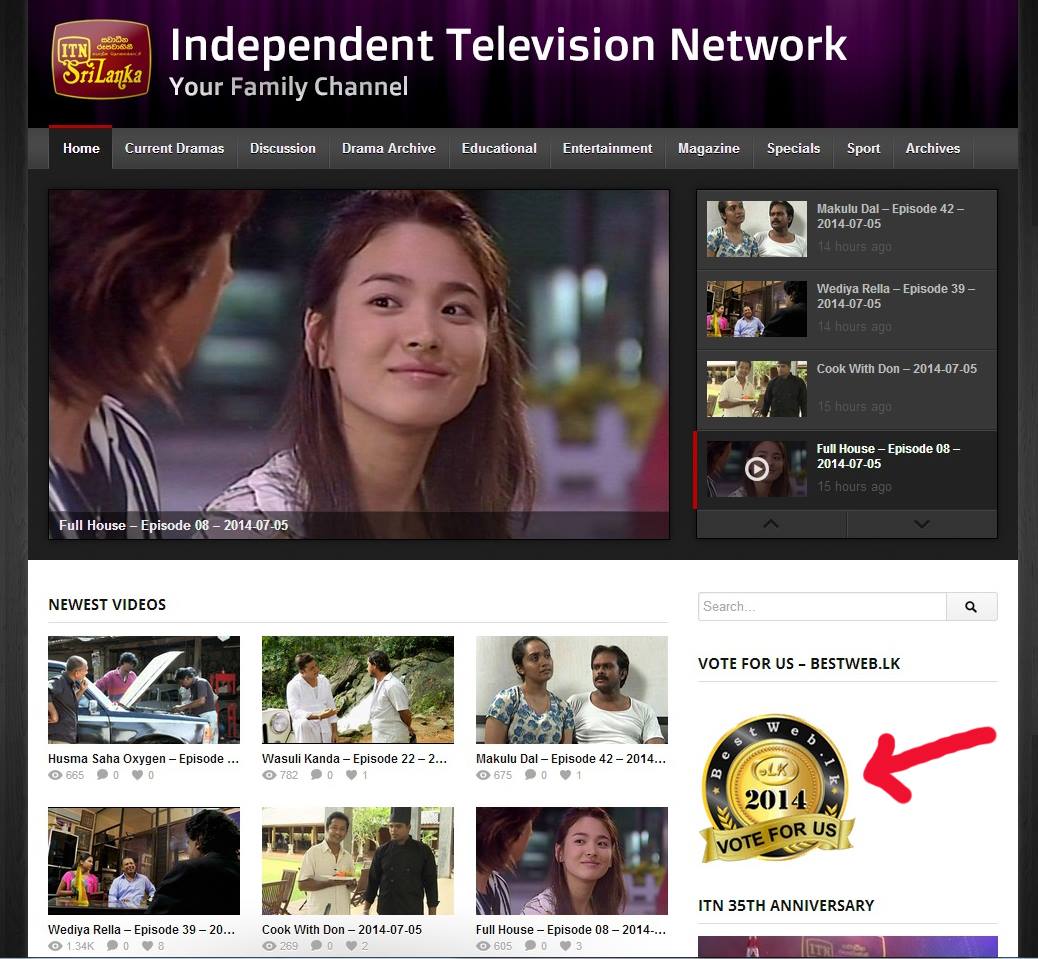Viewport: 1038px width, 959px height.
Task: Click the play icon on Full House thumbnail
Action: click(x=757, y=469)
